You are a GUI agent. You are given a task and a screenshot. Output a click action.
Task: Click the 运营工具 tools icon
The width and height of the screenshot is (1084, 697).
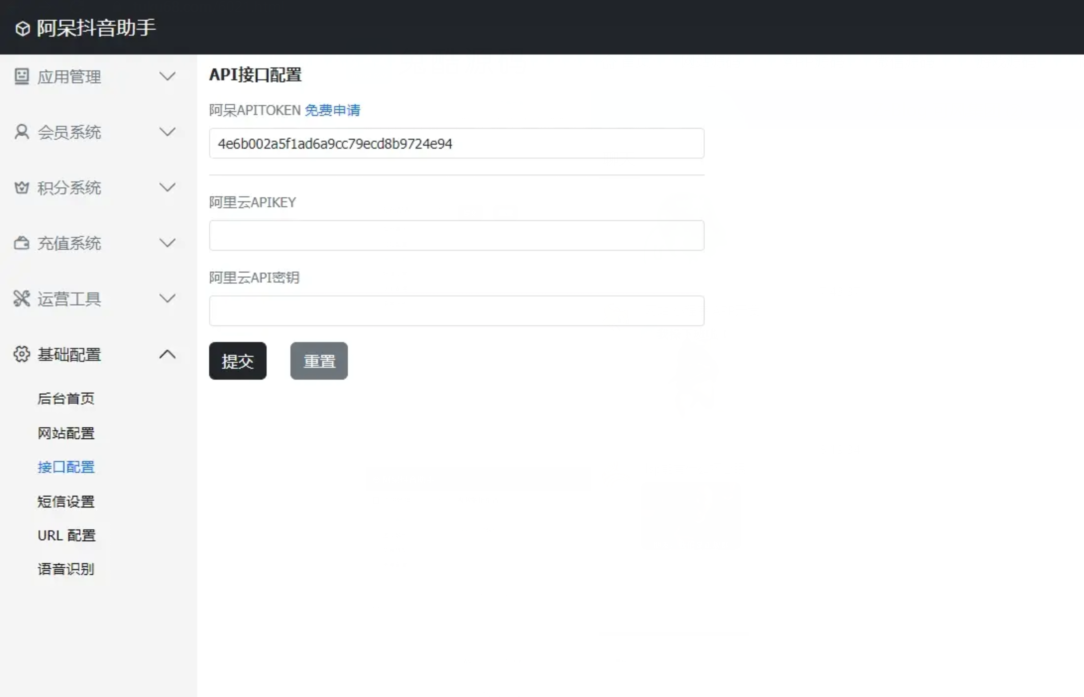point(21,299)
